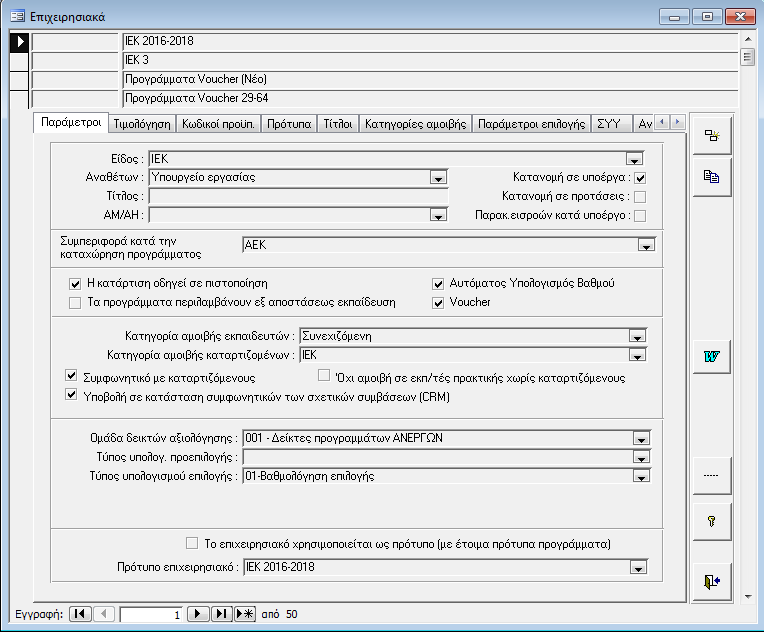764x632 pixels.
Task: Switch to the Τιμολόγηση tab
Action: pos(141,123)
